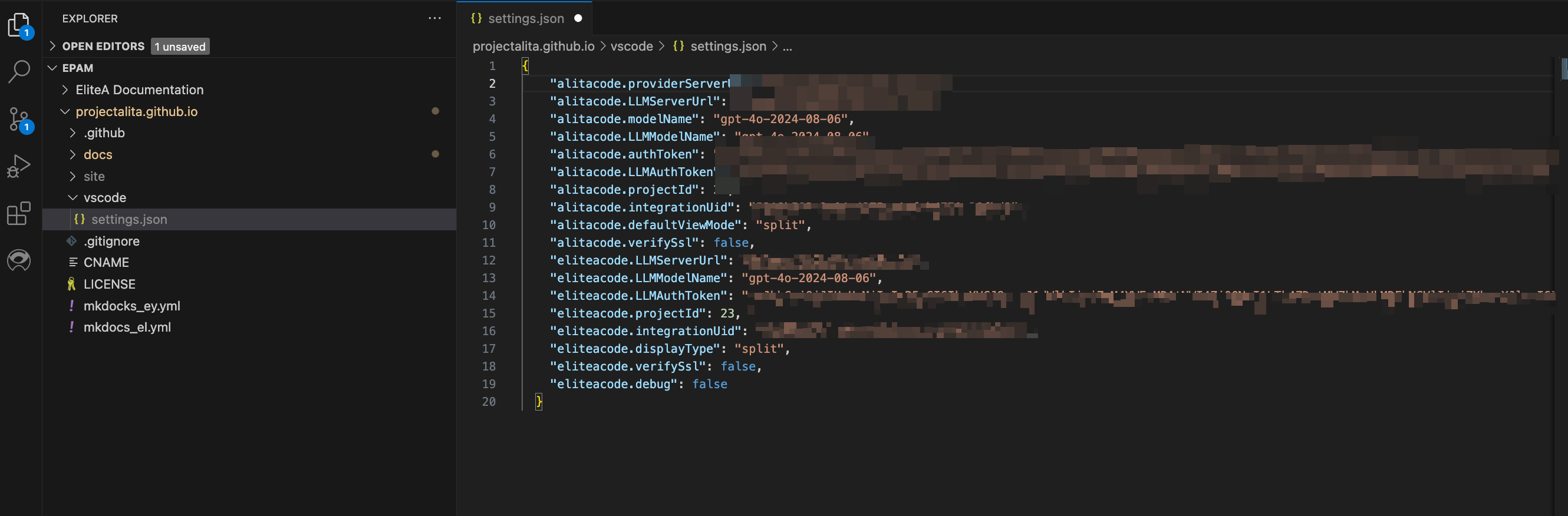This screenshot has width=1568, height=516.
Task: Click the EXPLORER panel title
Action: 90,18
